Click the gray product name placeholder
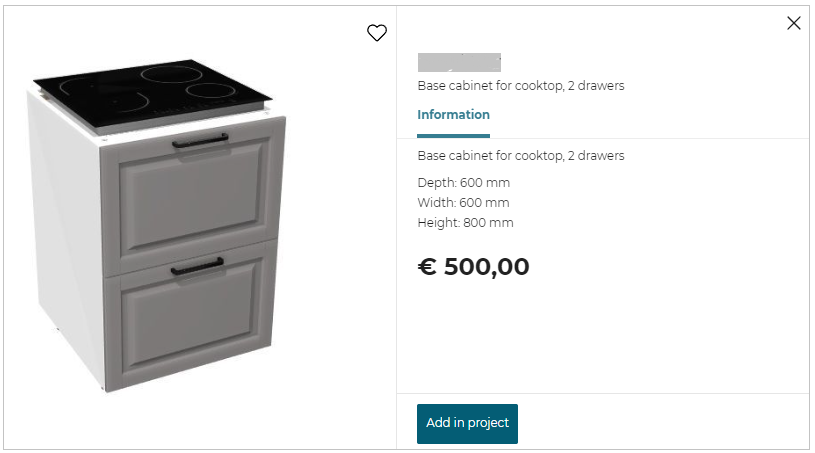The width and height of the screenshot is (815, 453). (459, 62)
